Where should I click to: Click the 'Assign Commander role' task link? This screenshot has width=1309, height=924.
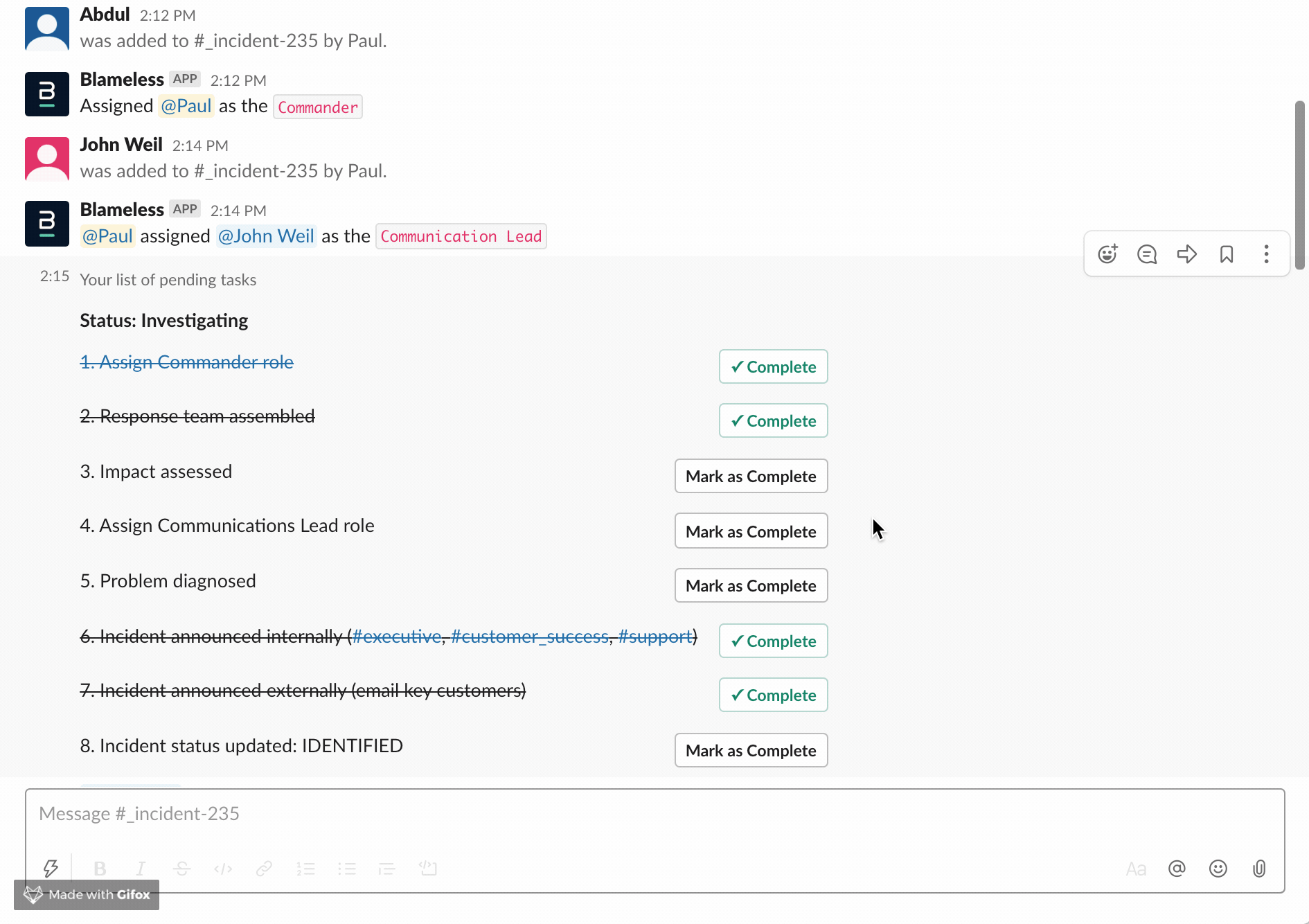click(187, 362)
